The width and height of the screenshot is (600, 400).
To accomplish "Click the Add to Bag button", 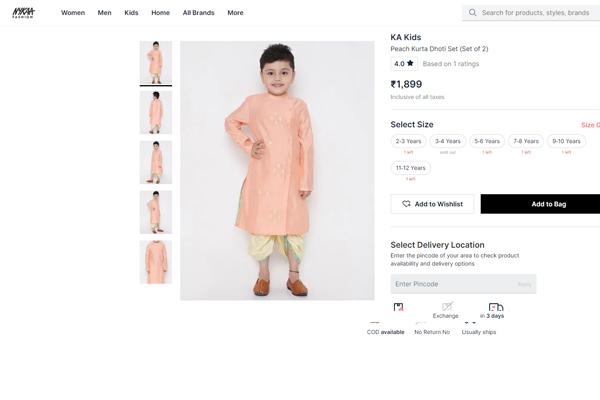I will click(547, 204).
